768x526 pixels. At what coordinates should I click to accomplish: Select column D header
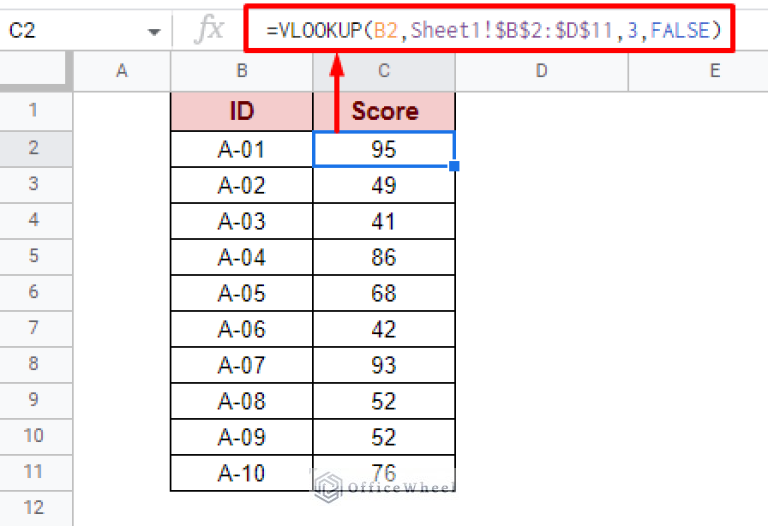coord(541,71)
